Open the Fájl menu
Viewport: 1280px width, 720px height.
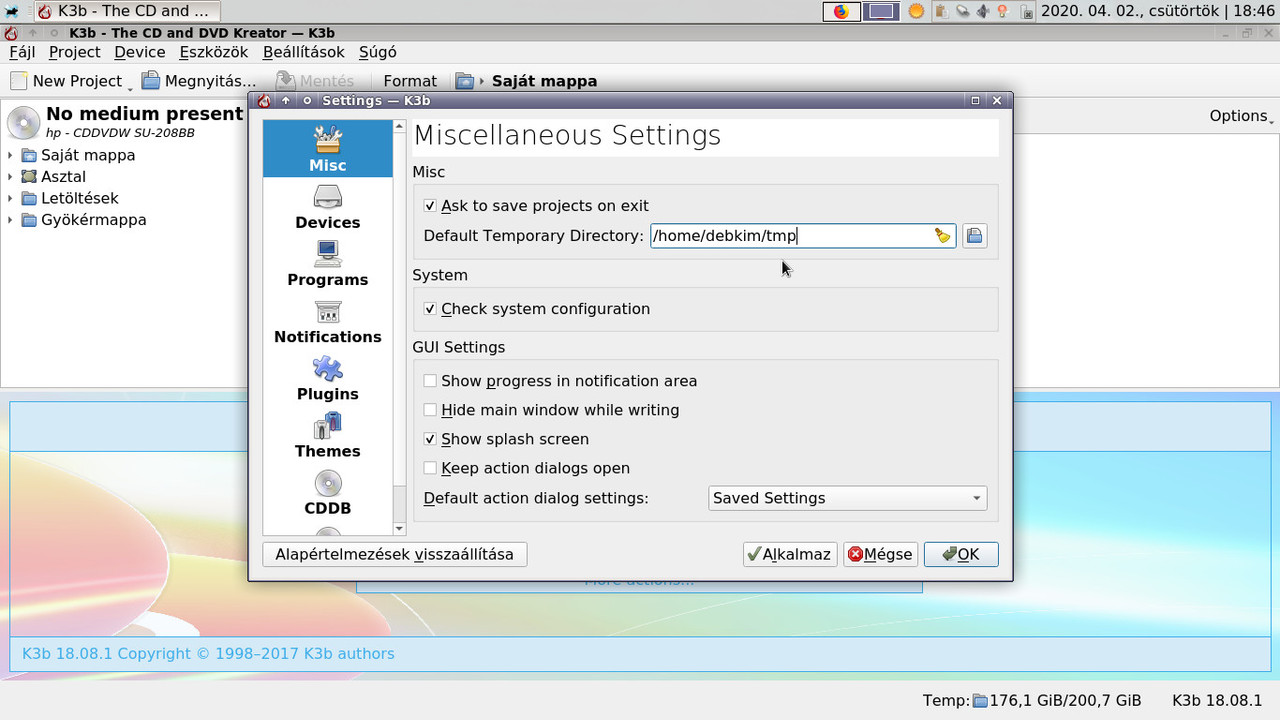pos(21,52)
